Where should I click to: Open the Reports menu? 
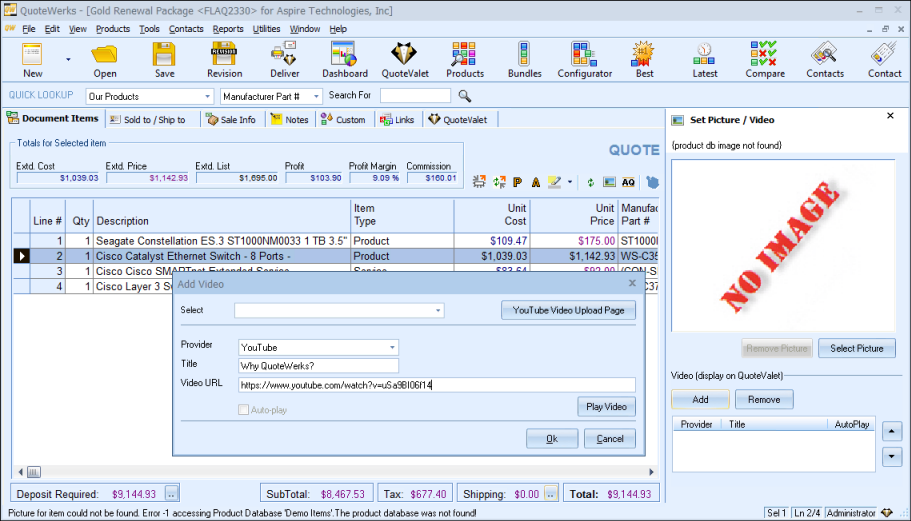(x=228, y=29)
